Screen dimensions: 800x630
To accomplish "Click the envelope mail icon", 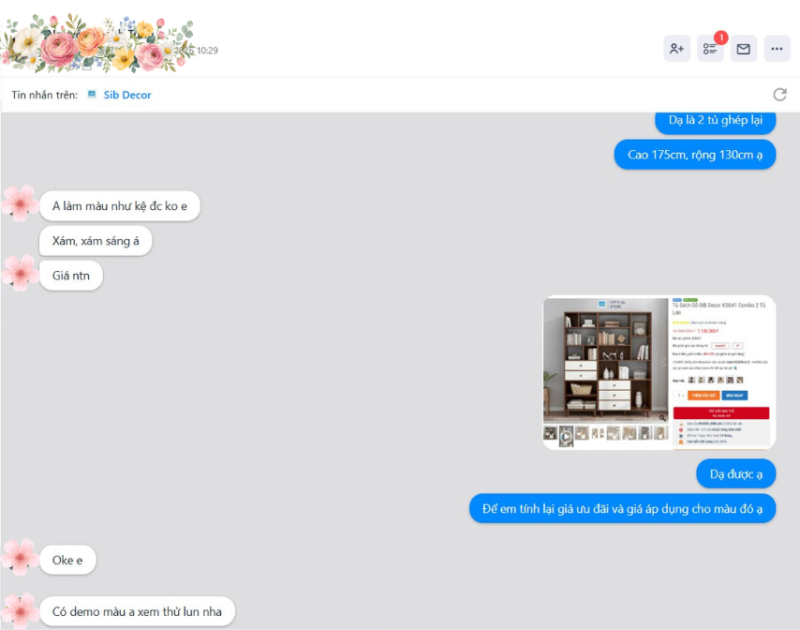I will [x=743, y=48].
